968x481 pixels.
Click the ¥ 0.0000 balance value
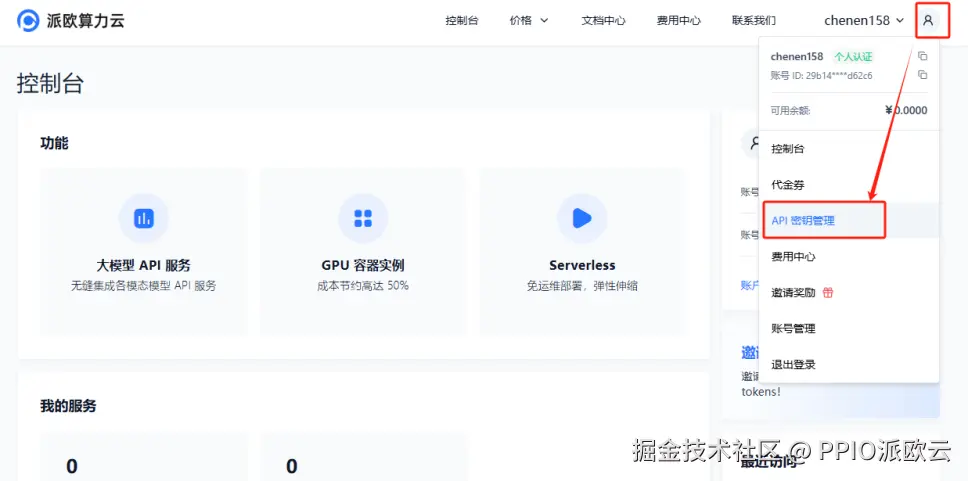pos(906,111)
